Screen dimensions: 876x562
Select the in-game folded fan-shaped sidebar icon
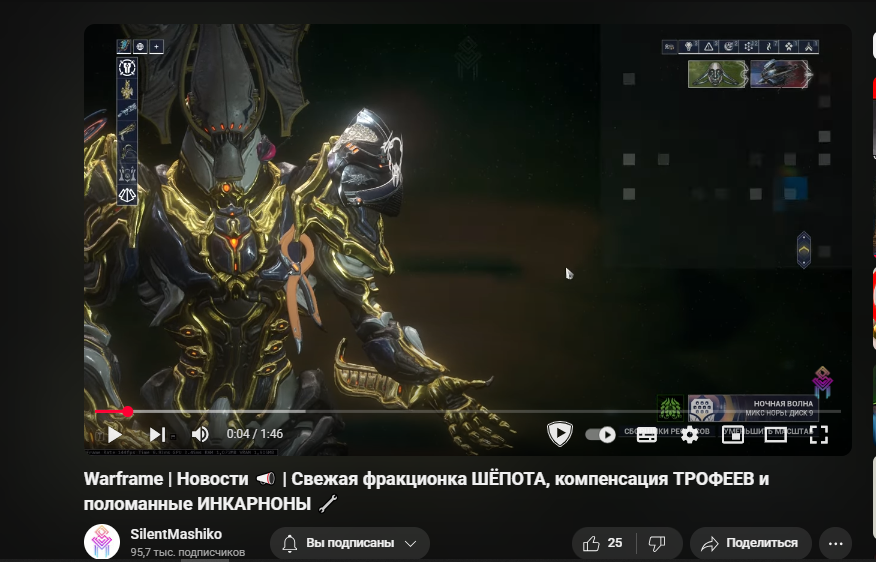pyautogui.click(x=127, y=195)
